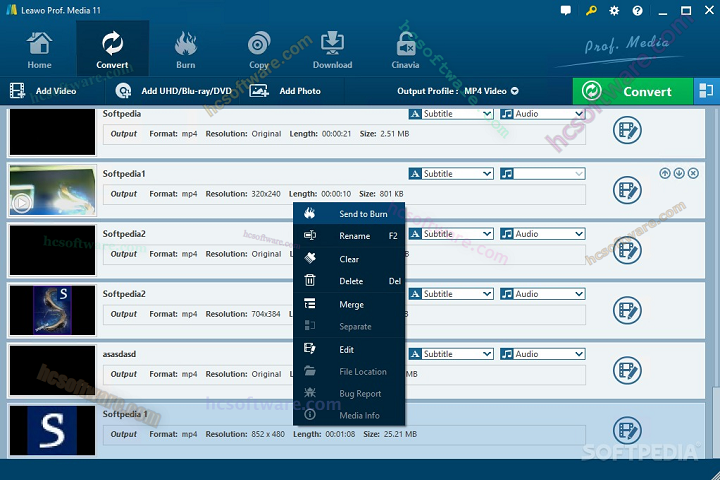The width and height of the screenshot is (720, 480).
Task: Click the Softpedia1 title text
Action: click(x=124, y=174)
